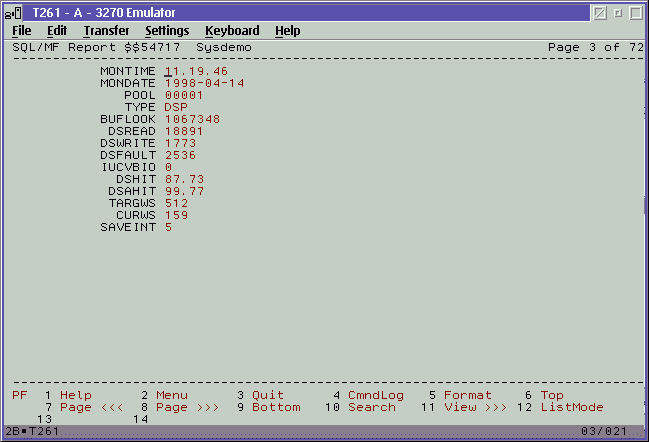
Task: Click the SAVEINT value 5
Action: click(168, 227)
